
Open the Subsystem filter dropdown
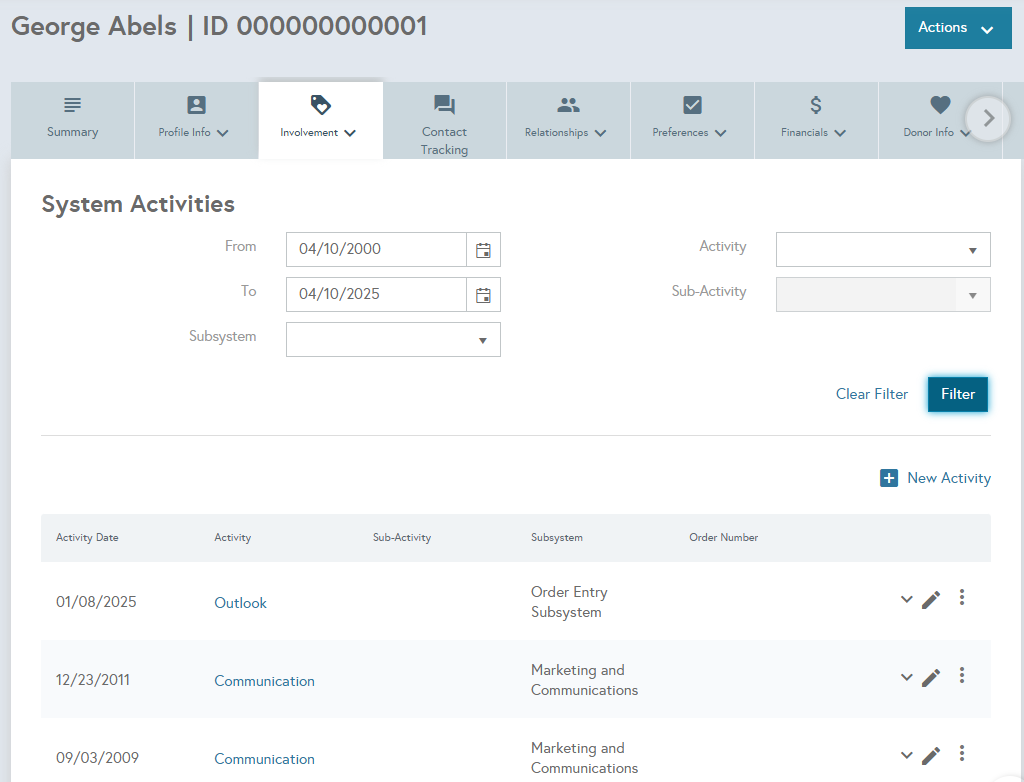click(393, 340)
